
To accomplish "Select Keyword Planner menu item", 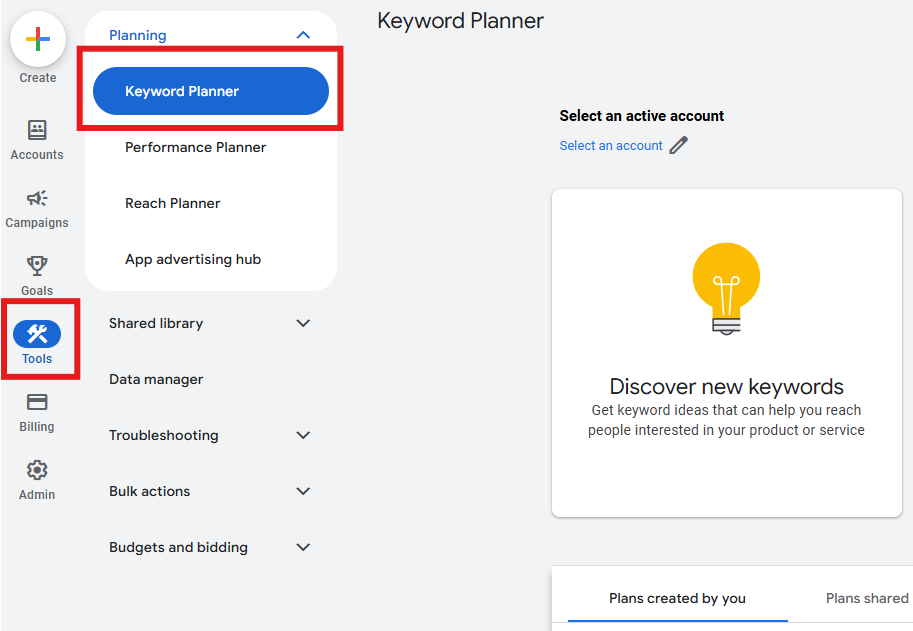I will (211, 91).
